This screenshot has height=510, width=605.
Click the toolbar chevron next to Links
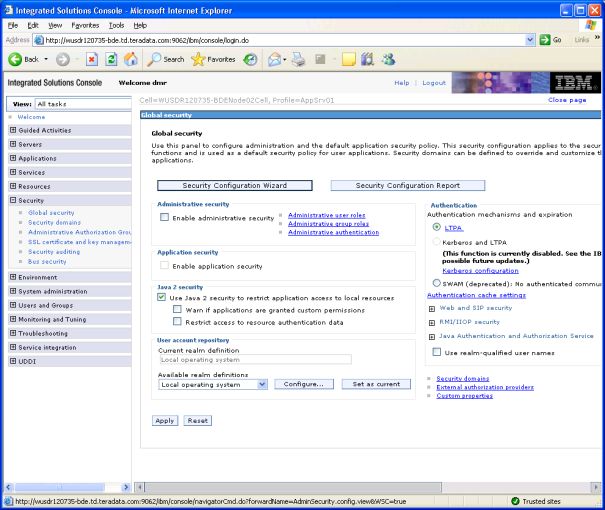597,37
